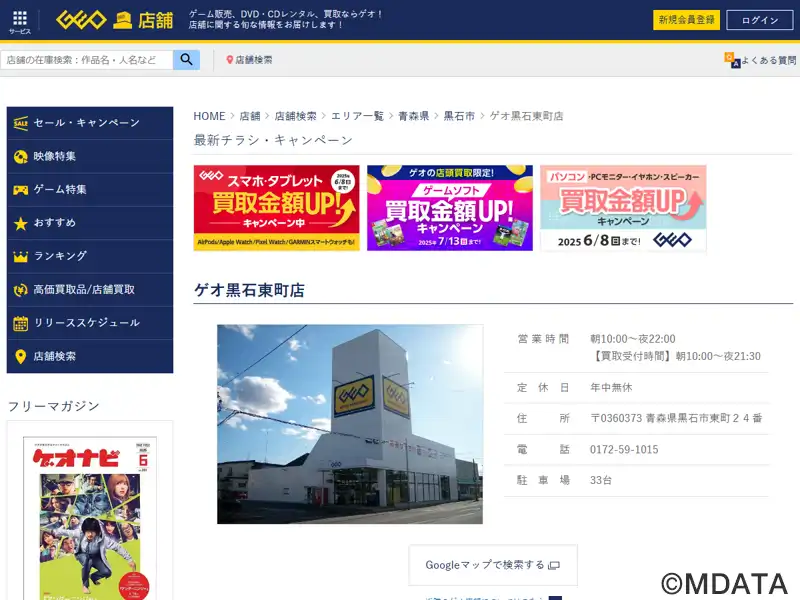Image resolution: width=800 pixels, height=600 pixels.
Task: Open the よくある質問 link
Action: (768, 60)
